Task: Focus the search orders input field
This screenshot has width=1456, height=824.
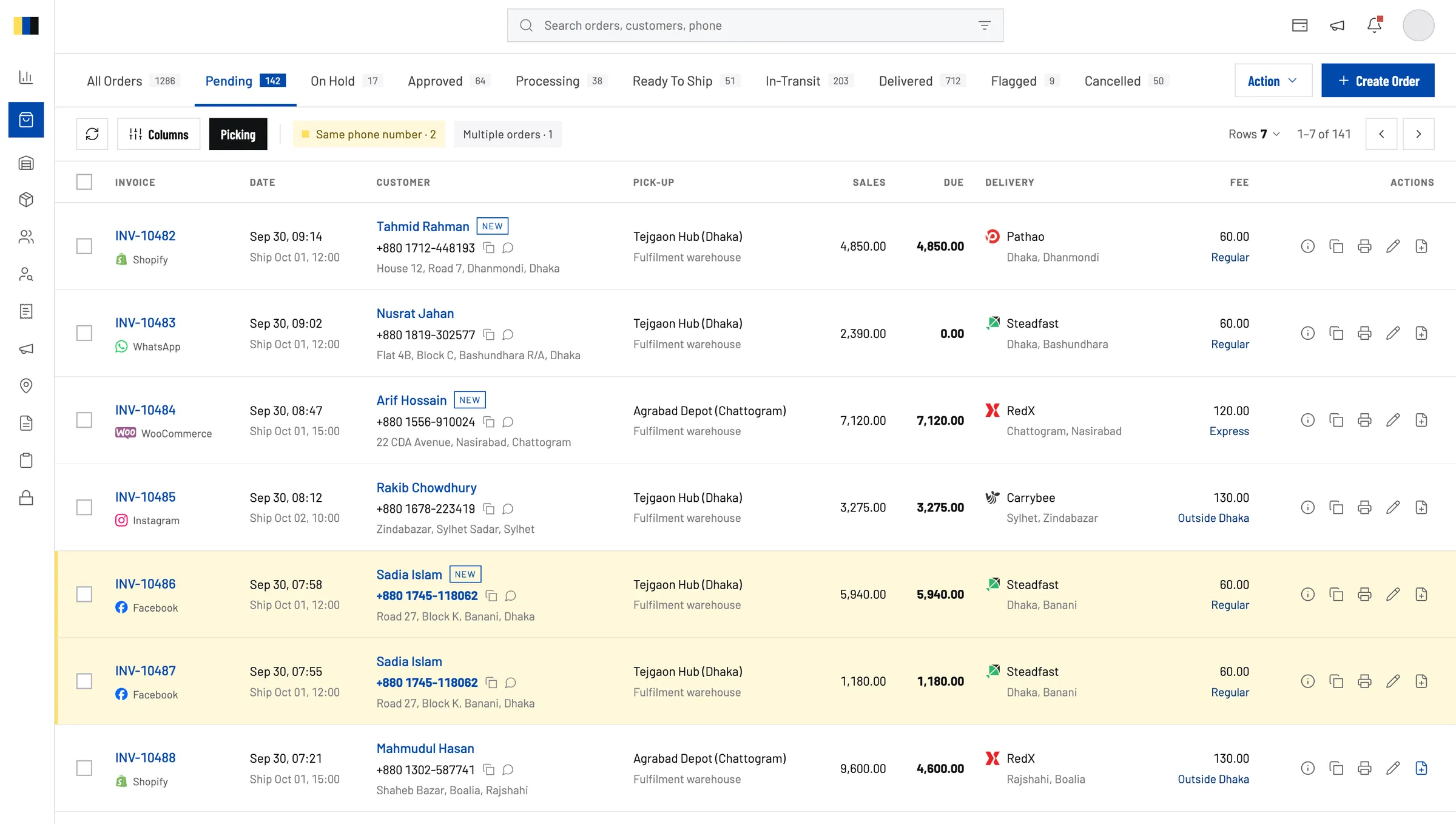Action: (x=755, y=25)
